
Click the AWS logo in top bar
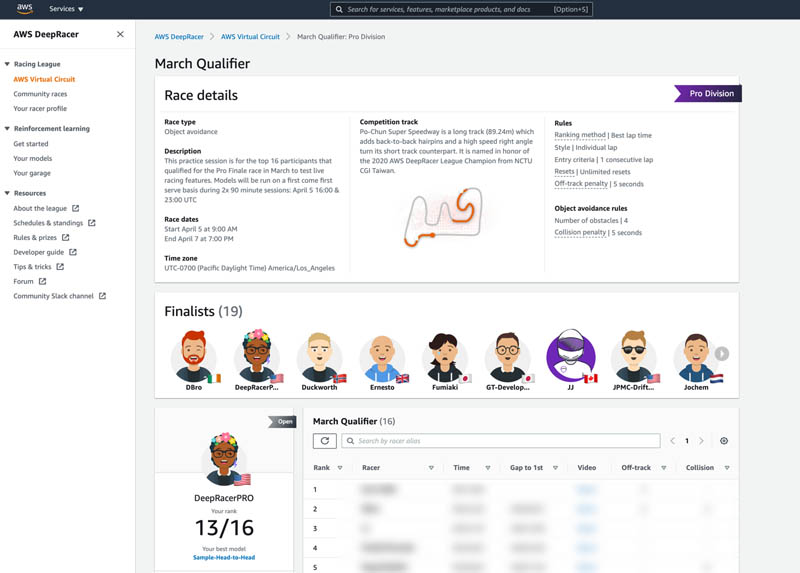tap(24, 8)
